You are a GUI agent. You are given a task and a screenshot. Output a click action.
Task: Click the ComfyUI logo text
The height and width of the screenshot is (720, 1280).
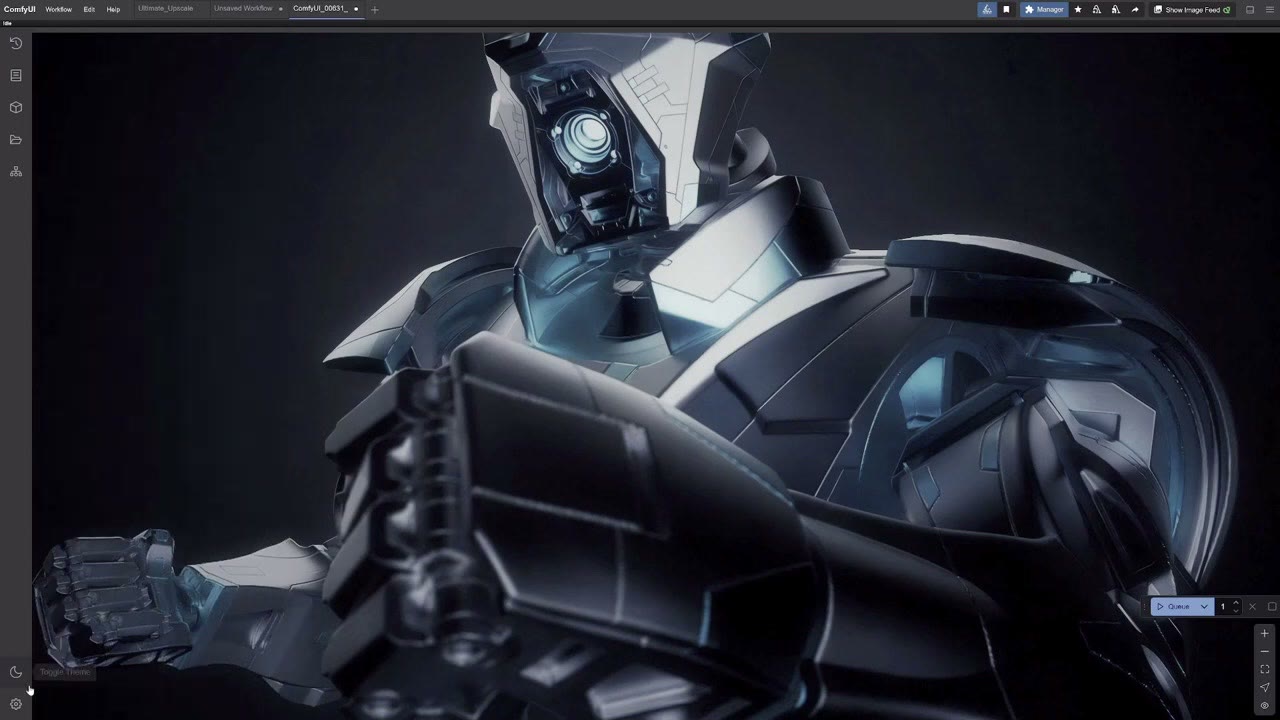(x=19, y=9)
